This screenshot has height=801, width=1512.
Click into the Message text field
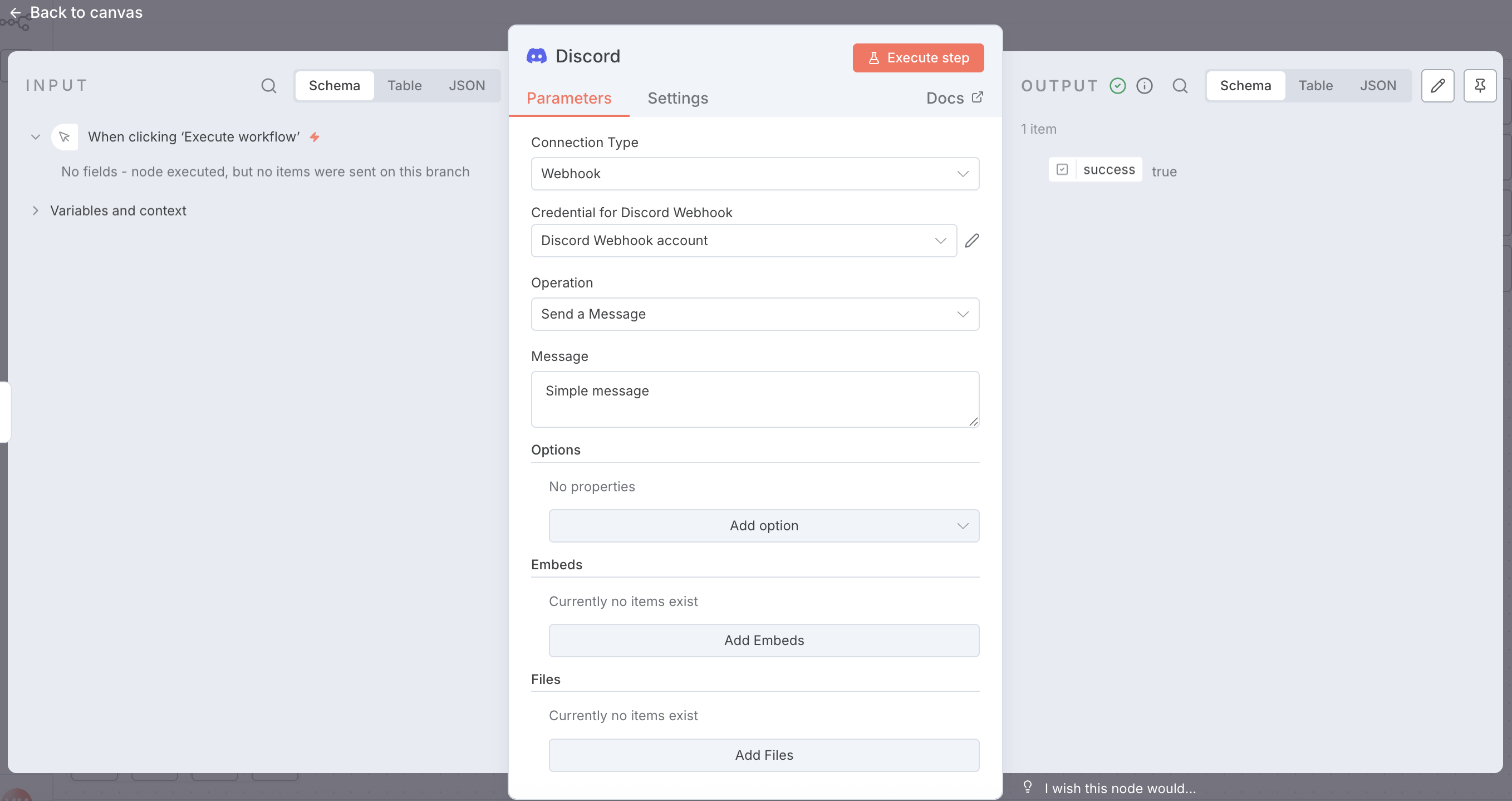pos(755,399)
